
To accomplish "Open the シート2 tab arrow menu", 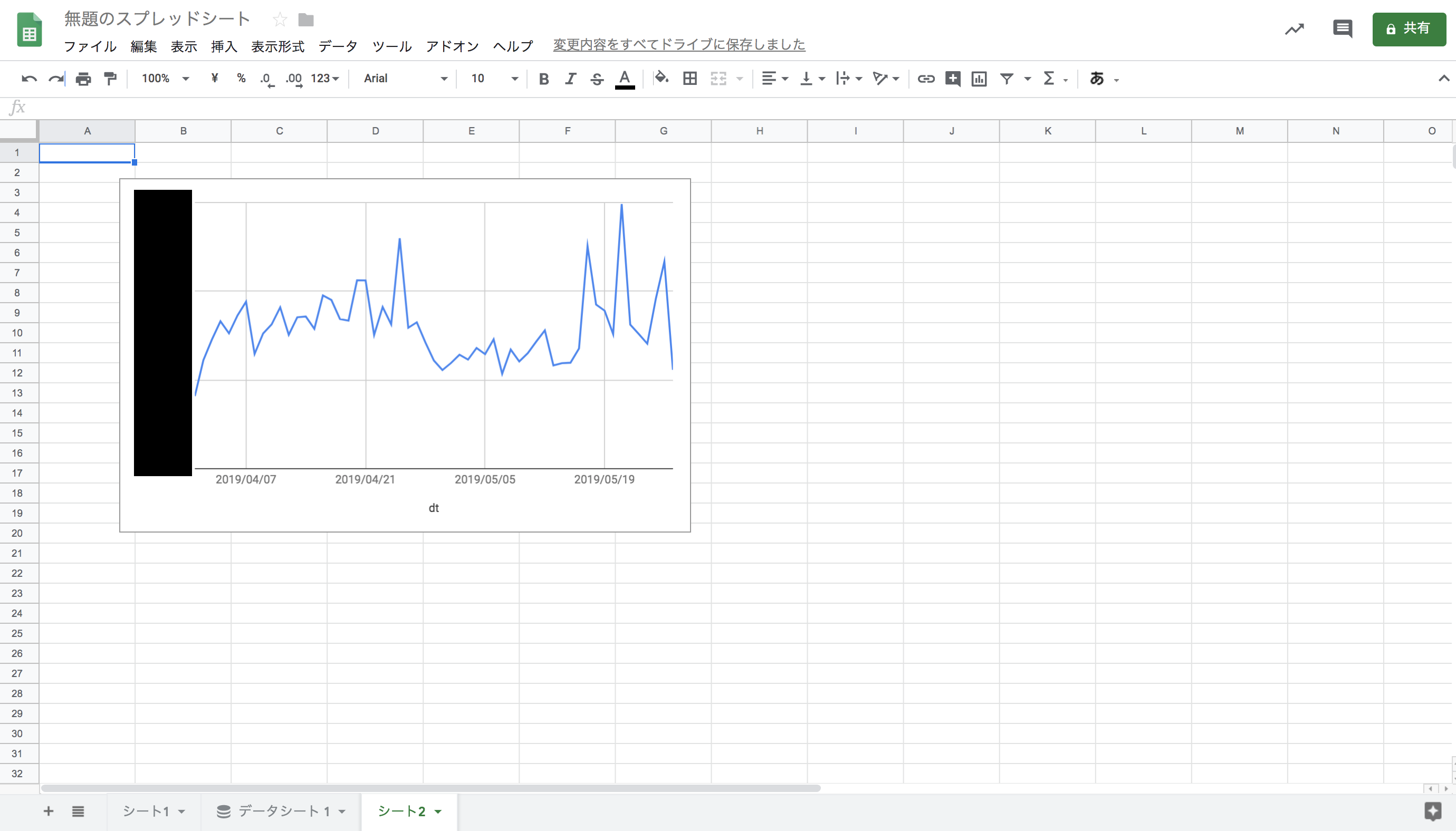I will (x=438, y=811).
